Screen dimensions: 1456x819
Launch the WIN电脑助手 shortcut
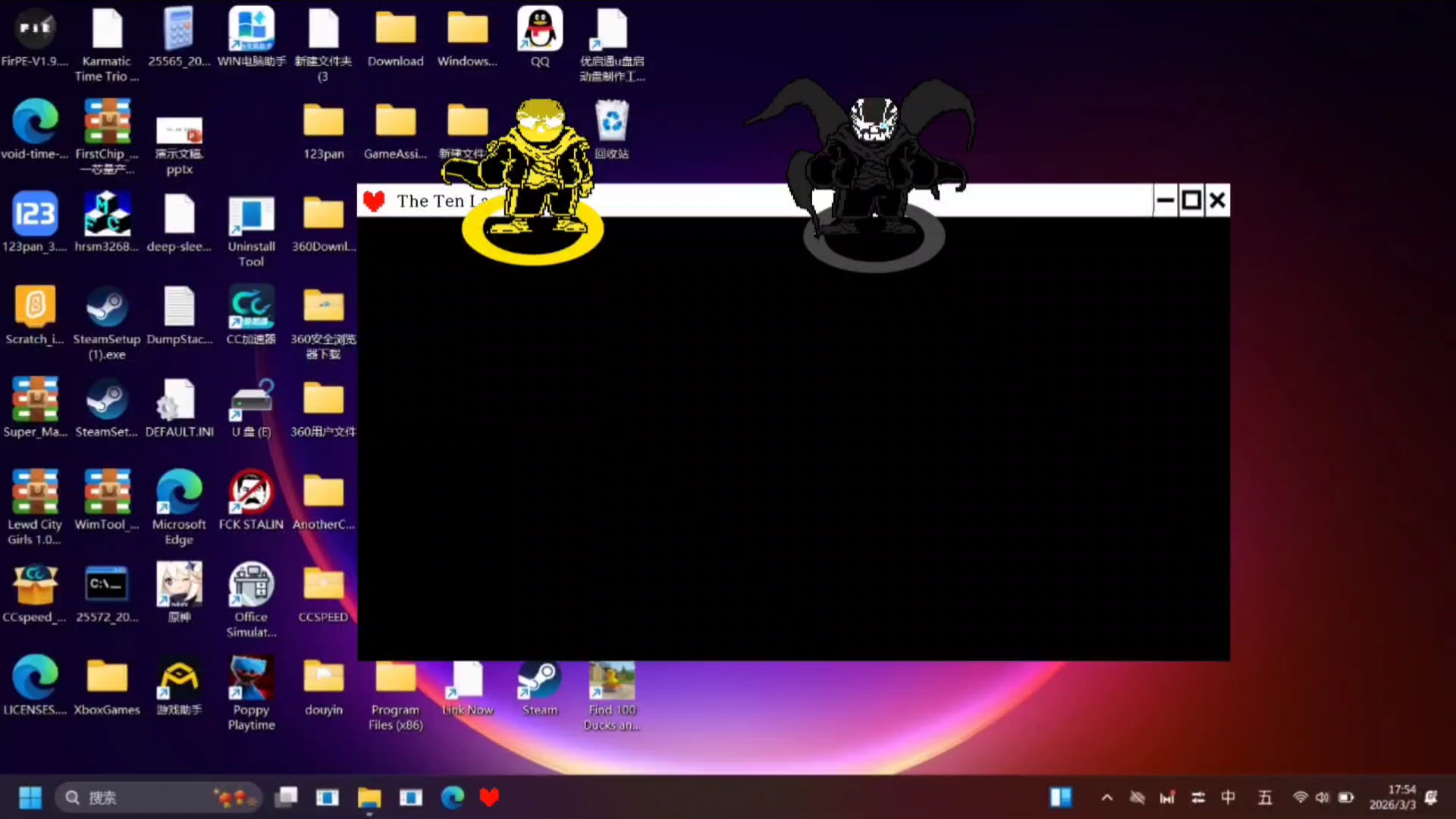click(252, 29)
